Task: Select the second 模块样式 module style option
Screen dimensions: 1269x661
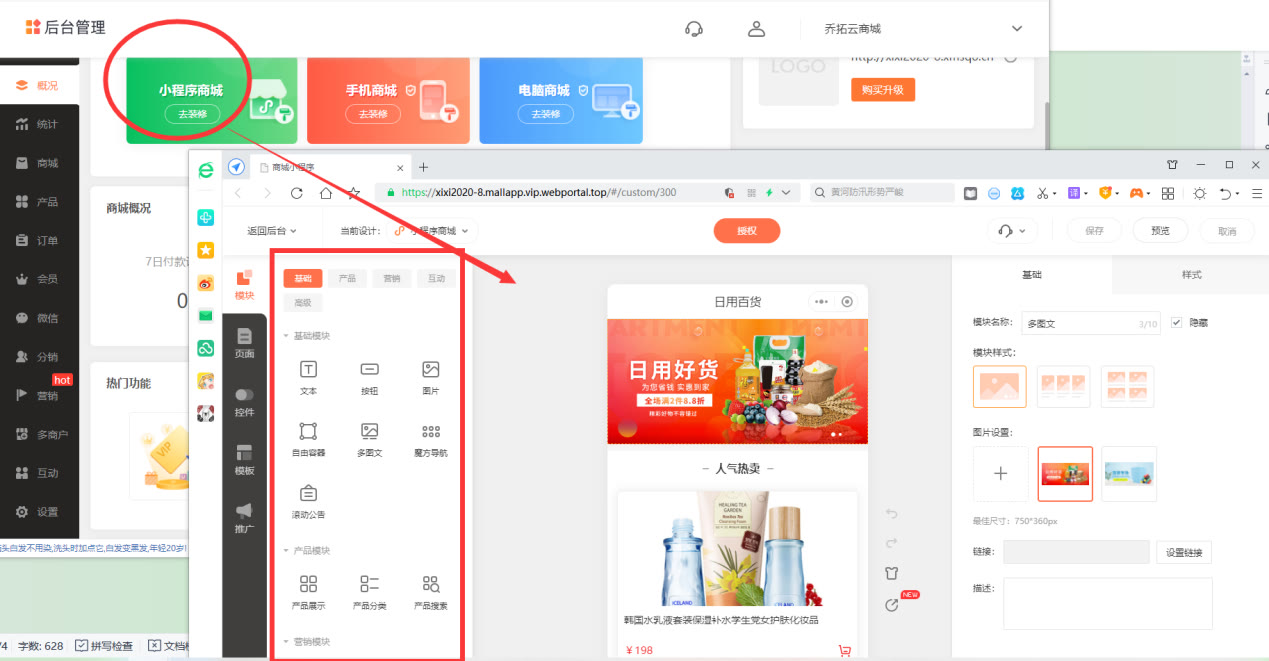Action: [1063, 386]
